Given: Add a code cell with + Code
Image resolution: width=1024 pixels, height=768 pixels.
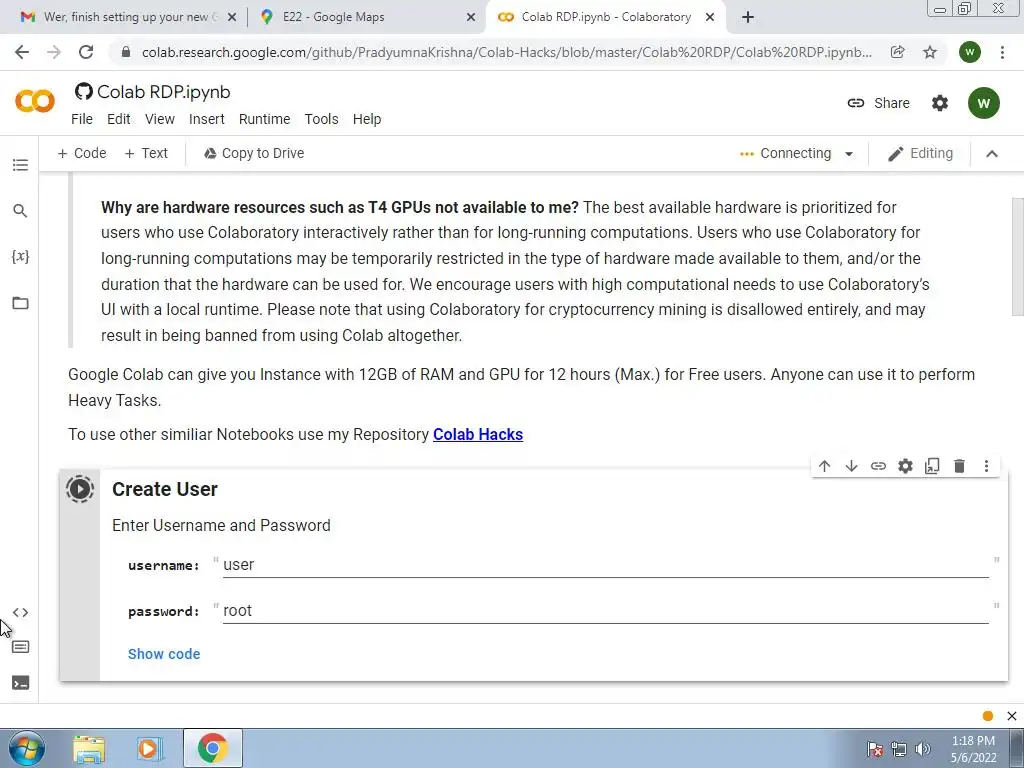Looking at the screenshot, I should pyautogui.click(x=82, y=153).
